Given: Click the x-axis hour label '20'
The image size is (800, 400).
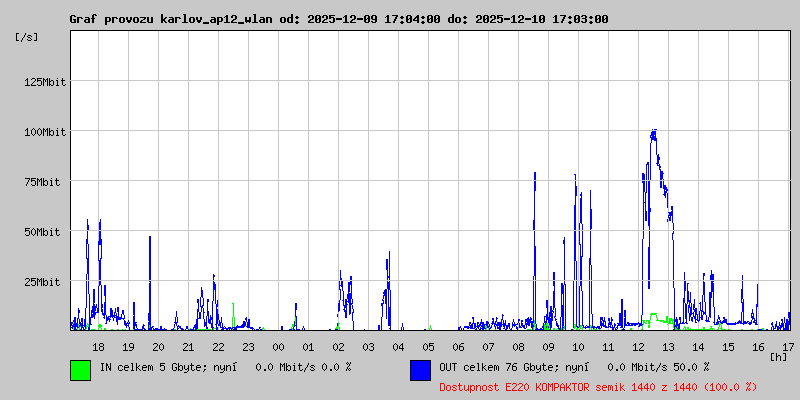Looking at the screenshot, I should click(158, 347).
